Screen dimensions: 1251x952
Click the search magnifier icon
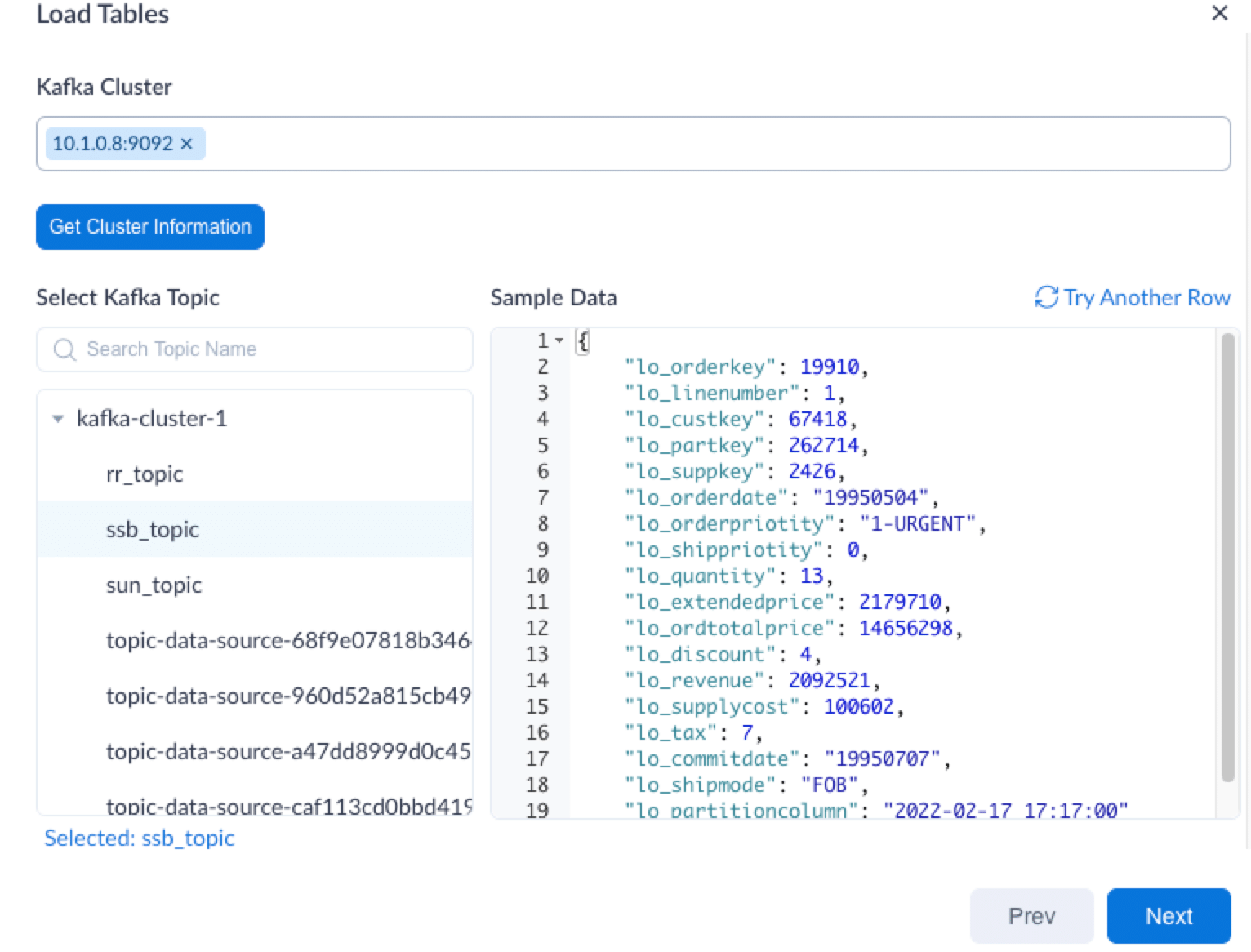(64, 349)
